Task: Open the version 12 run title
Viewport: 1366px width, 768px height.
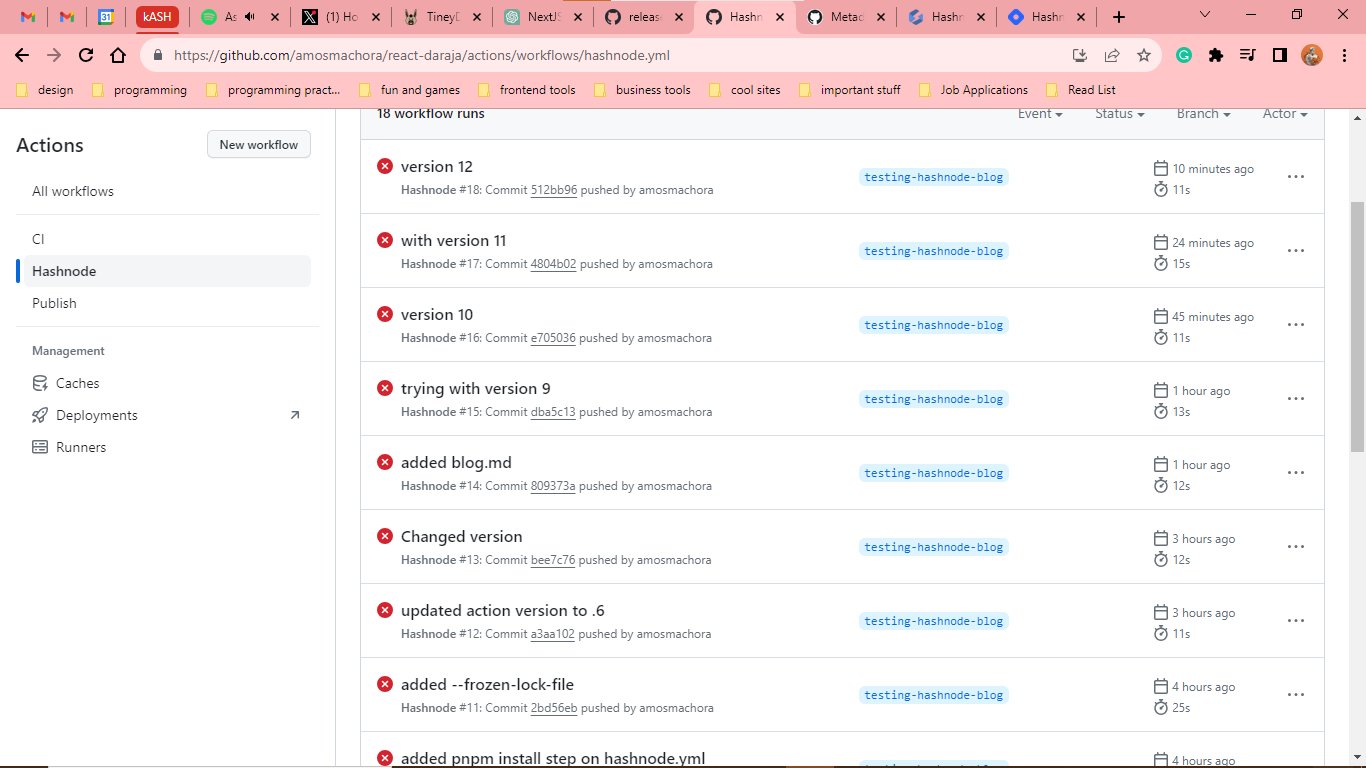Action: tap(437, 167)
